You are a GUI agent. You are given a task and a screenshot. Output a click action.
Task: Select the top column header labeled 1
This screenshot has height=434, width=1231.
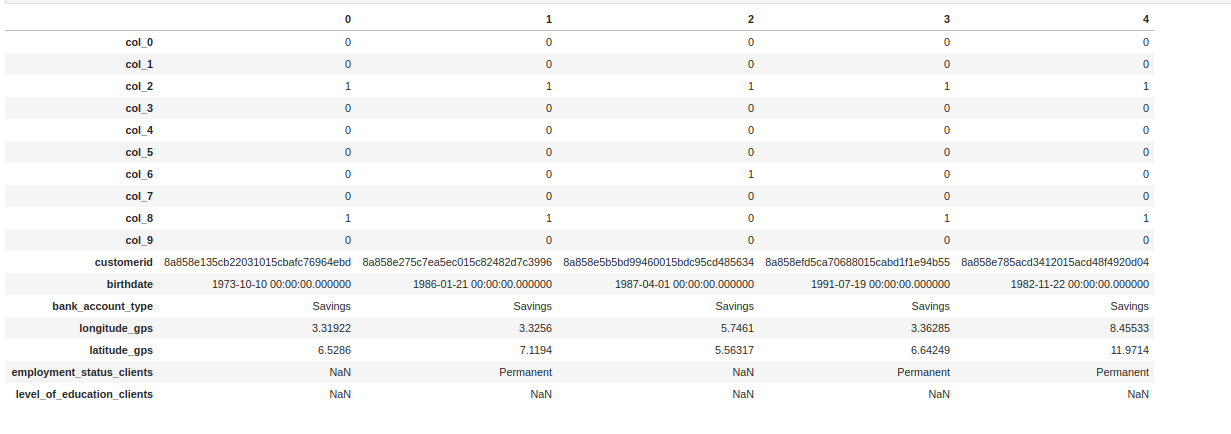click(548, 19)
